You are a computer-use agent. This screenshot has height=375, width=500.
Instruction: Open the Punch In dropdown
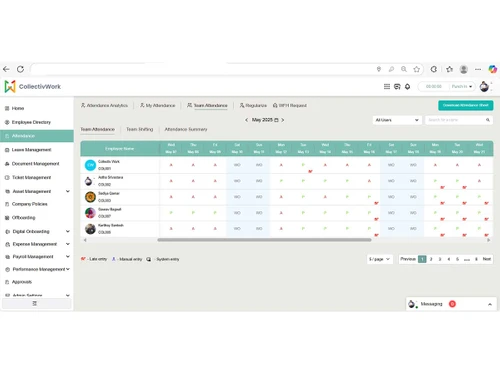[462, 87]
